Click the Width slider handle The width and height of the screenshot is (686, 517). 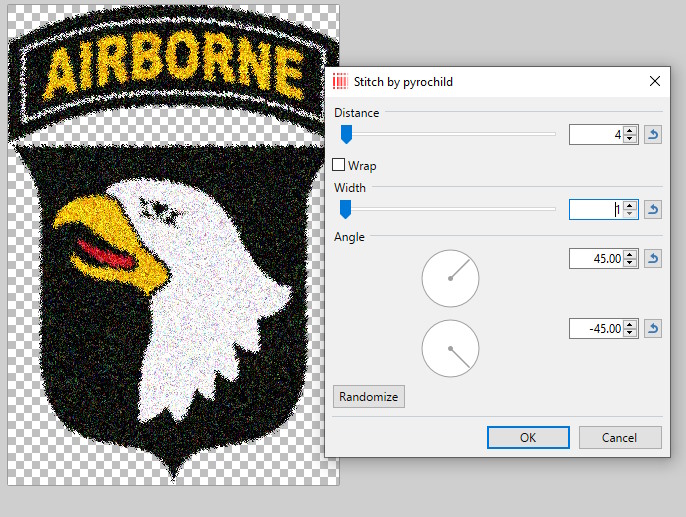click(x=346, y=210)
